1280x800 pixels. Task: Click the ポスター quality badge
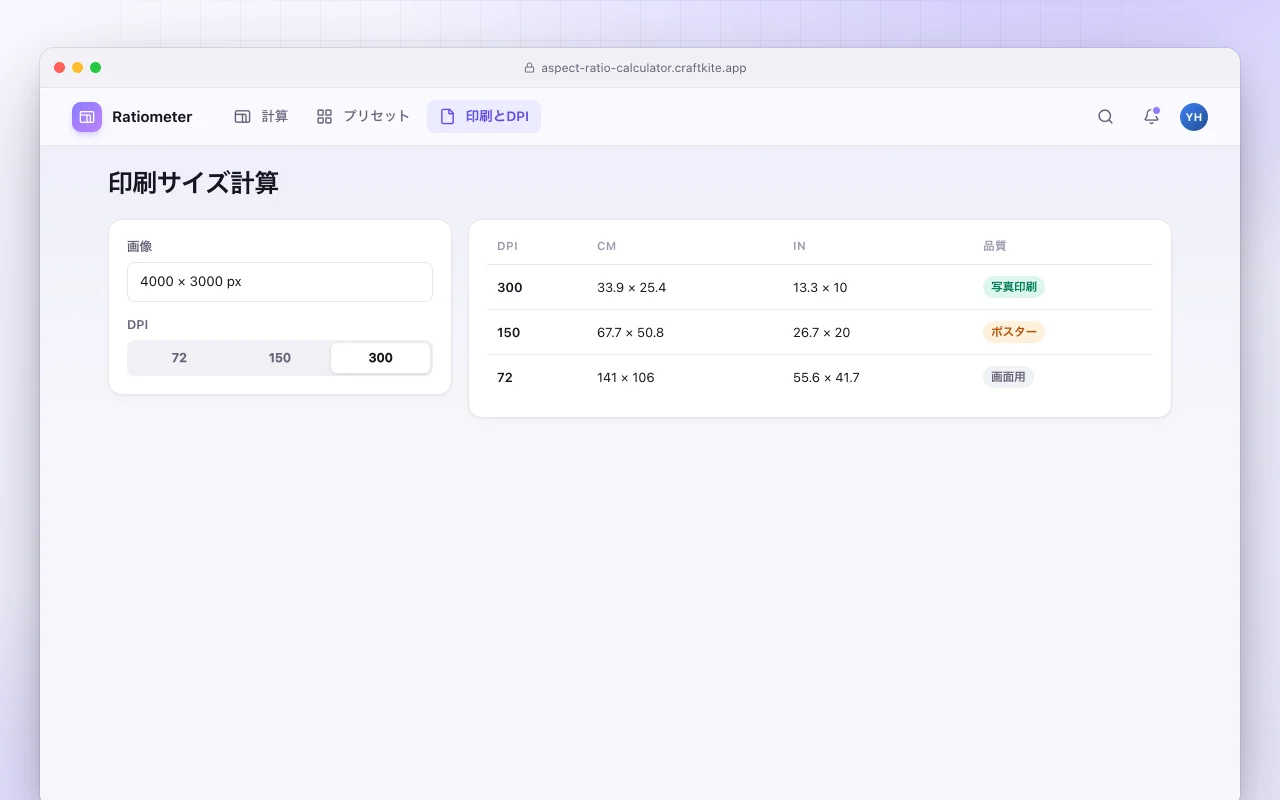1014,332
